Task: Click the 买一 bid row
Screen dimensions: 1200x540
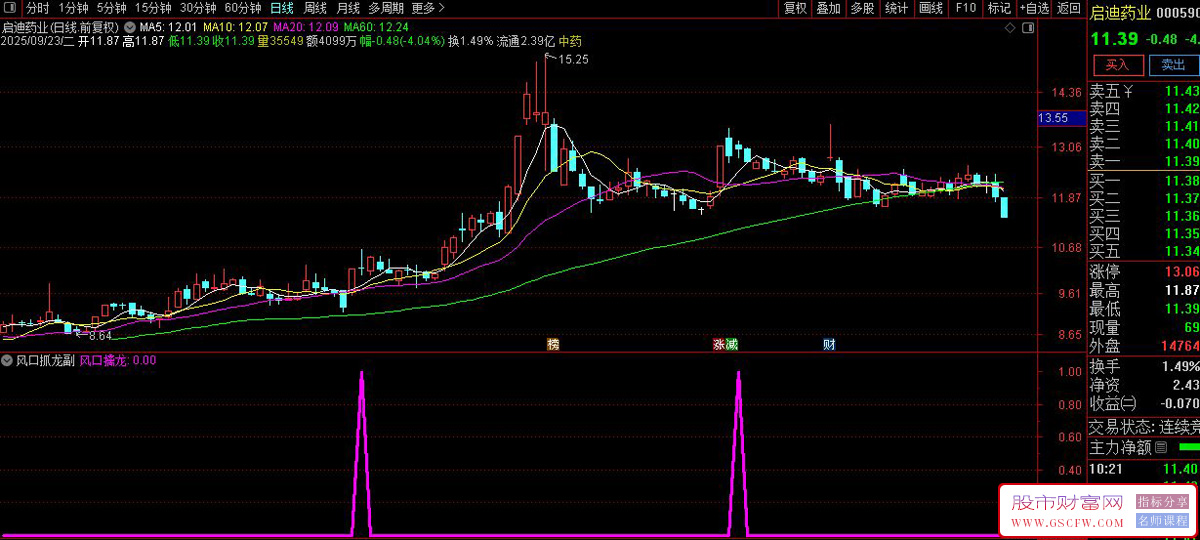Action: pyautogui.click(x=1143, y=181)
